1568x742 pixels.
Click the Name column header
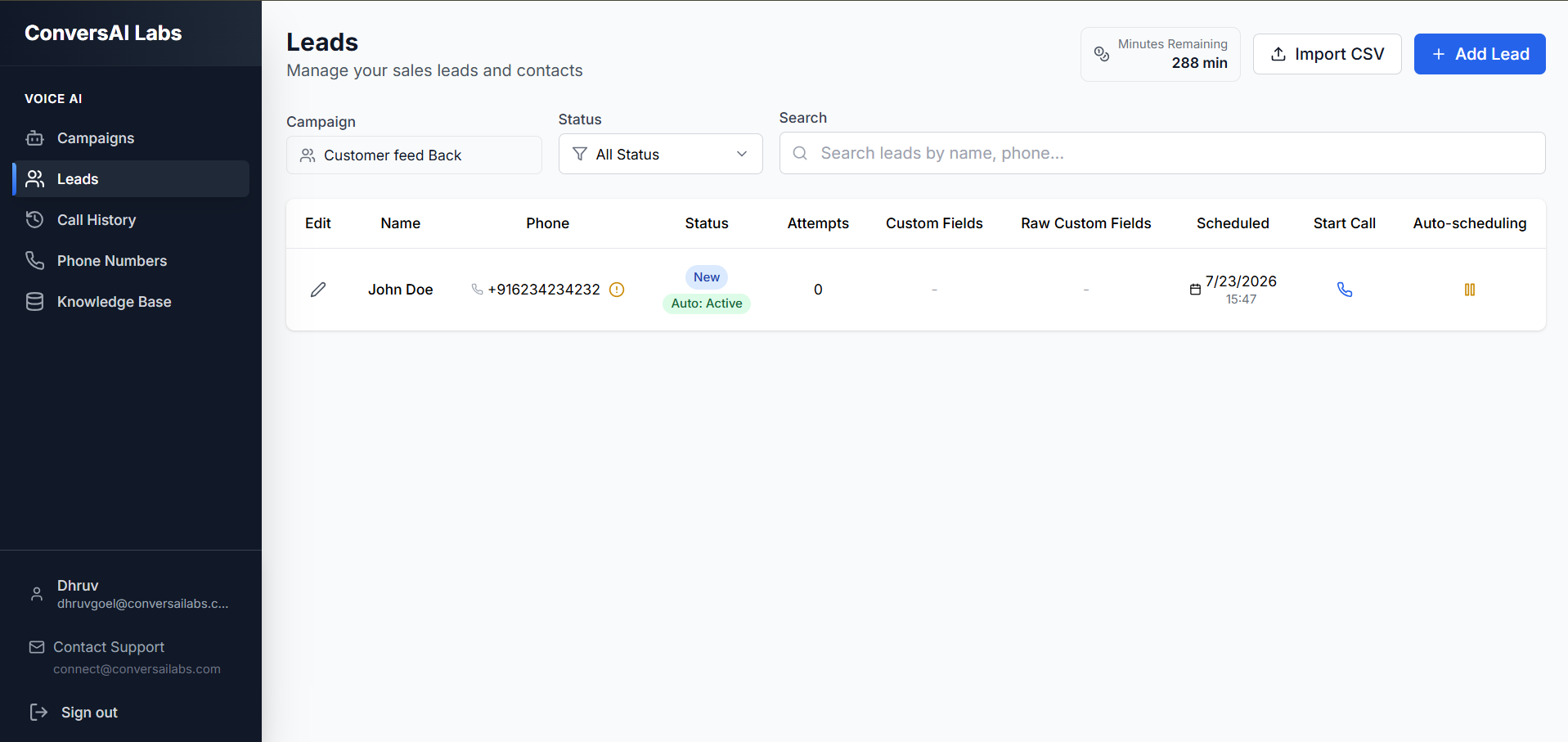pyautogui.click(x=400, y=223)
